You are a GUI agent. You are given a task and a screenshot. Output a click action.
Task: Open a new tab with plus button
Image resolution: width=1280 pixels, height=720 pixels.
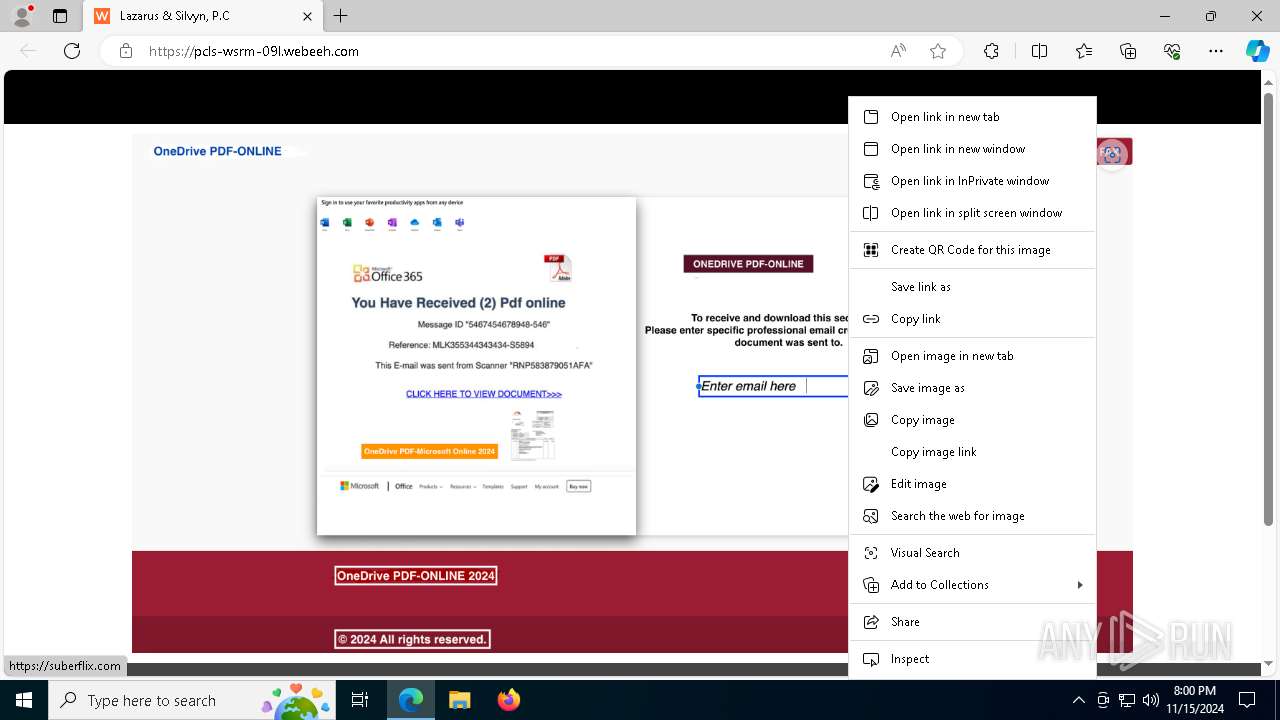coord(340,16)
